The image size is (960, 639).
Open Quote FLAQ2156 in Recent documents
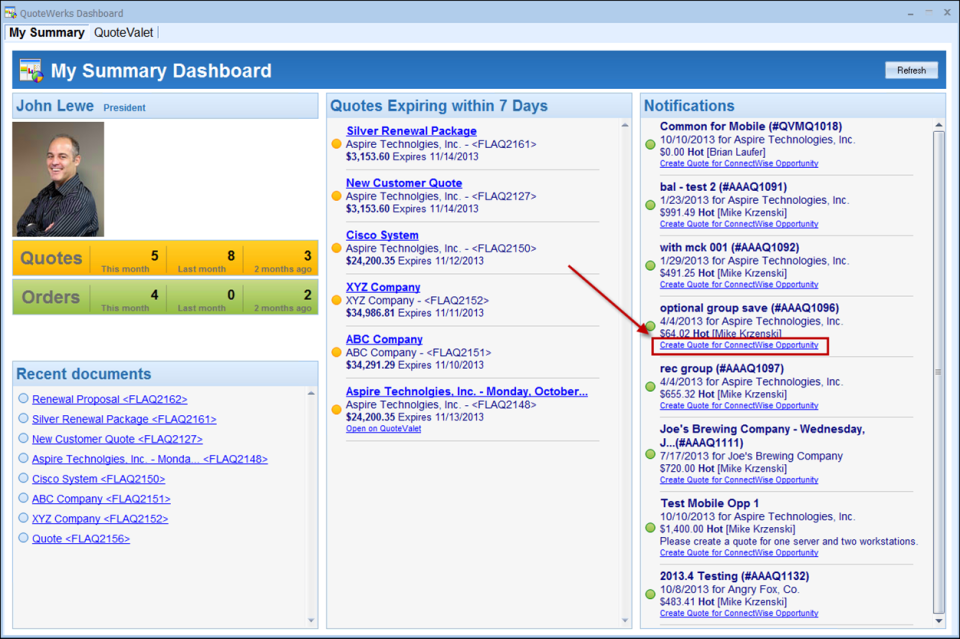79,538
